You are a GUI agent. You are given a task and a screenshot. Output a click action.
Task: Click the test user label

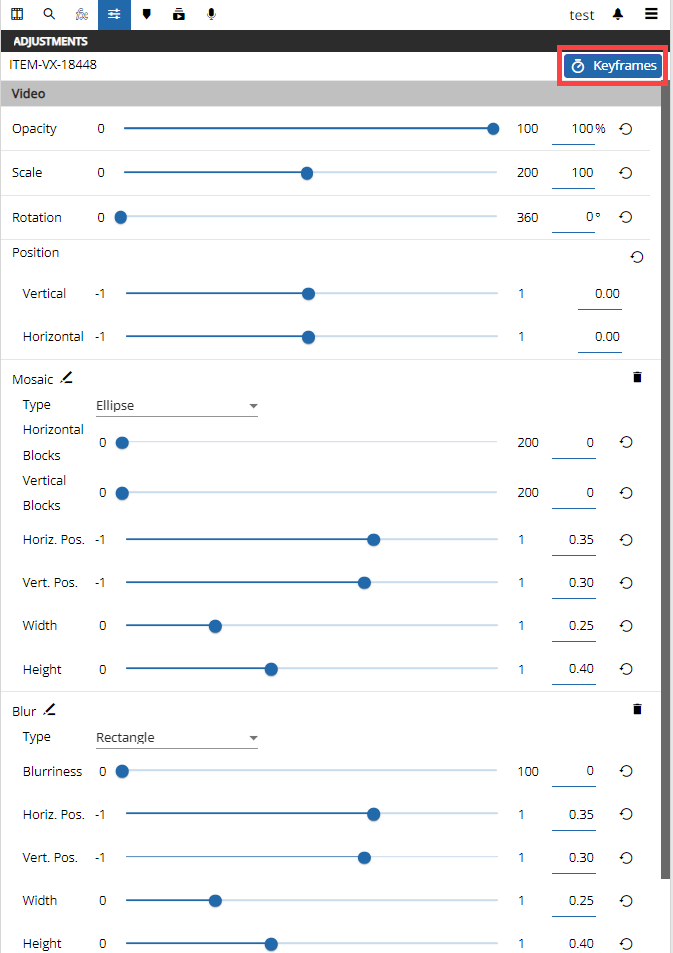(x=582, y=15)
